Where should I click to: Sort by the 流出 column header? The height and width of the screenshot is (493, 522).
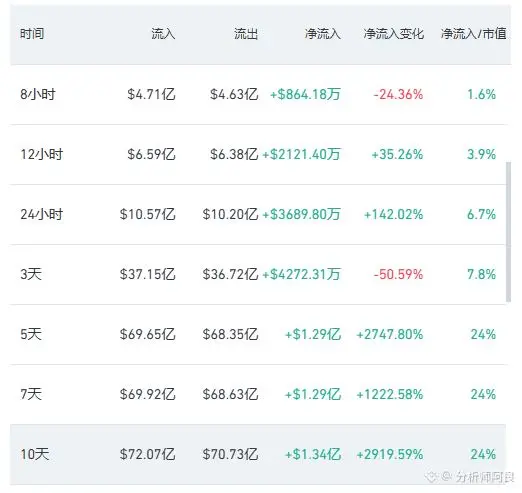pyautogui.click(x=246, y=34)
